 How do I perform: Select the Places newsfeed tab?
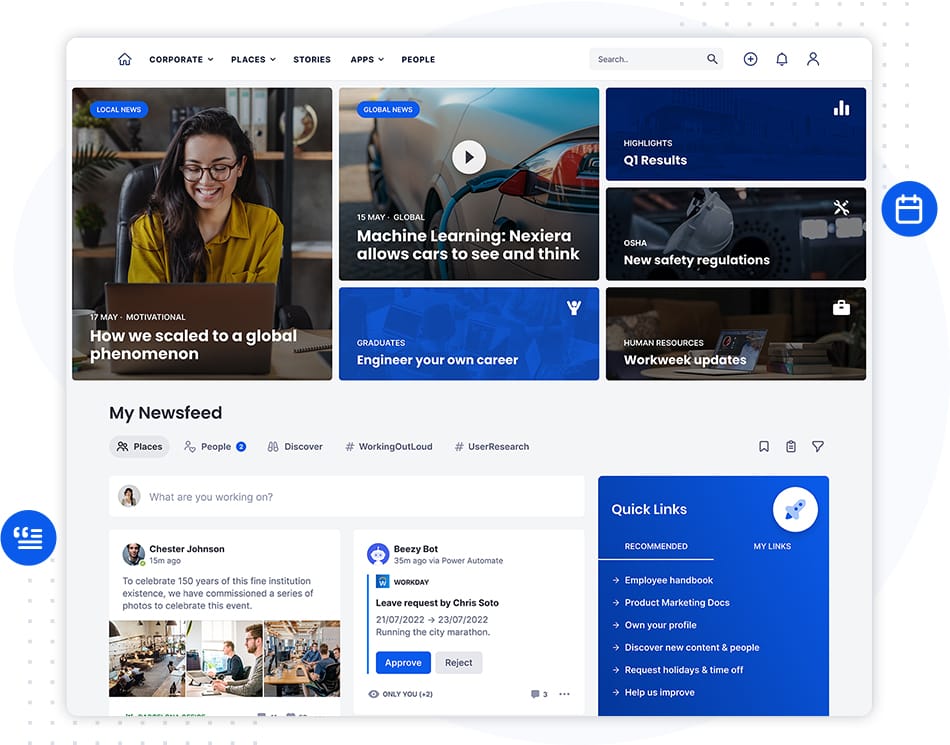point(139,446)
